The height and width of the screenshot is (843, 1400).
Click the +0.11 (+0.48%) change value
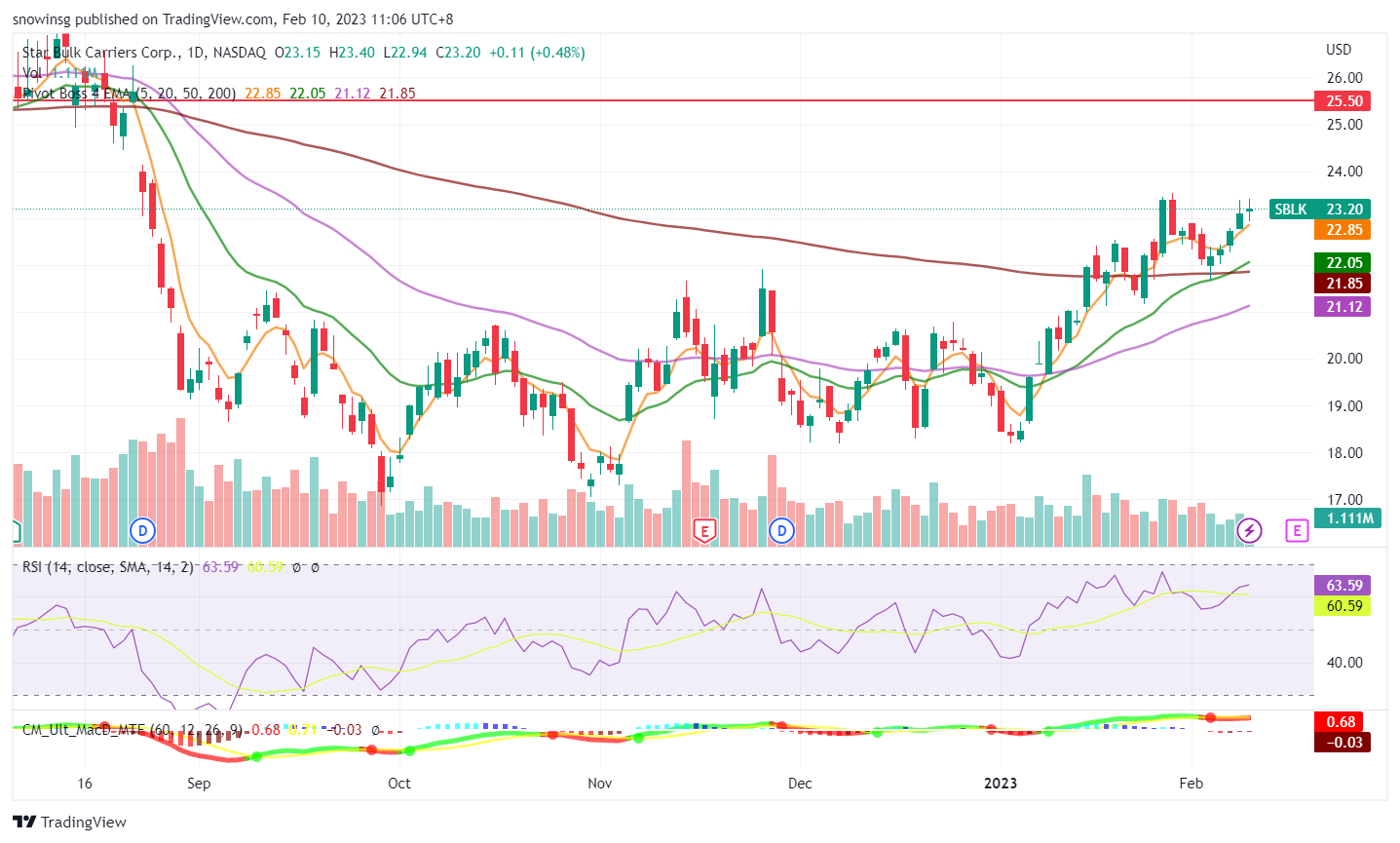tap(537, 53)
